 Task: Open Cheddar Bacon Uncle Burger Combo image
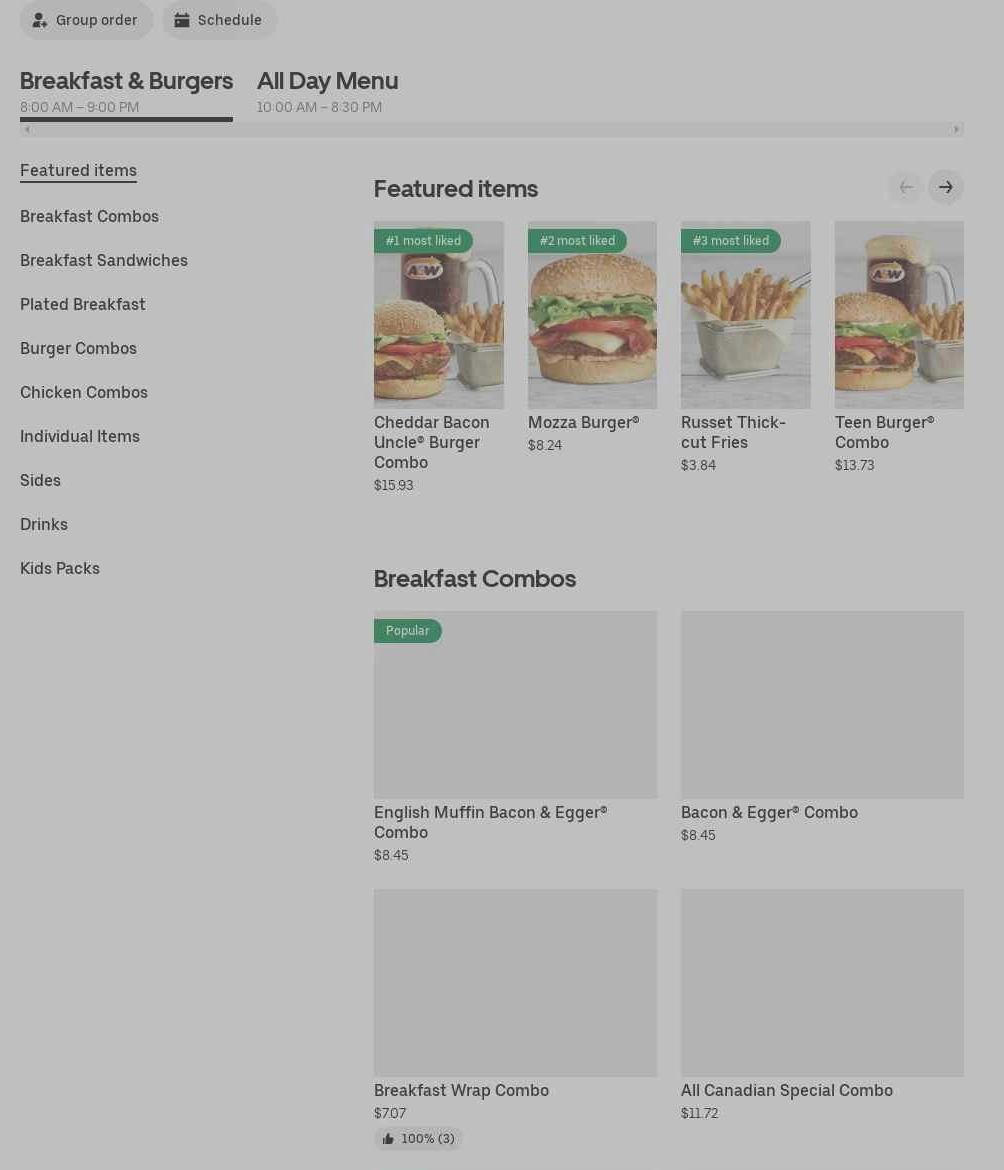(x=438, y=315)
